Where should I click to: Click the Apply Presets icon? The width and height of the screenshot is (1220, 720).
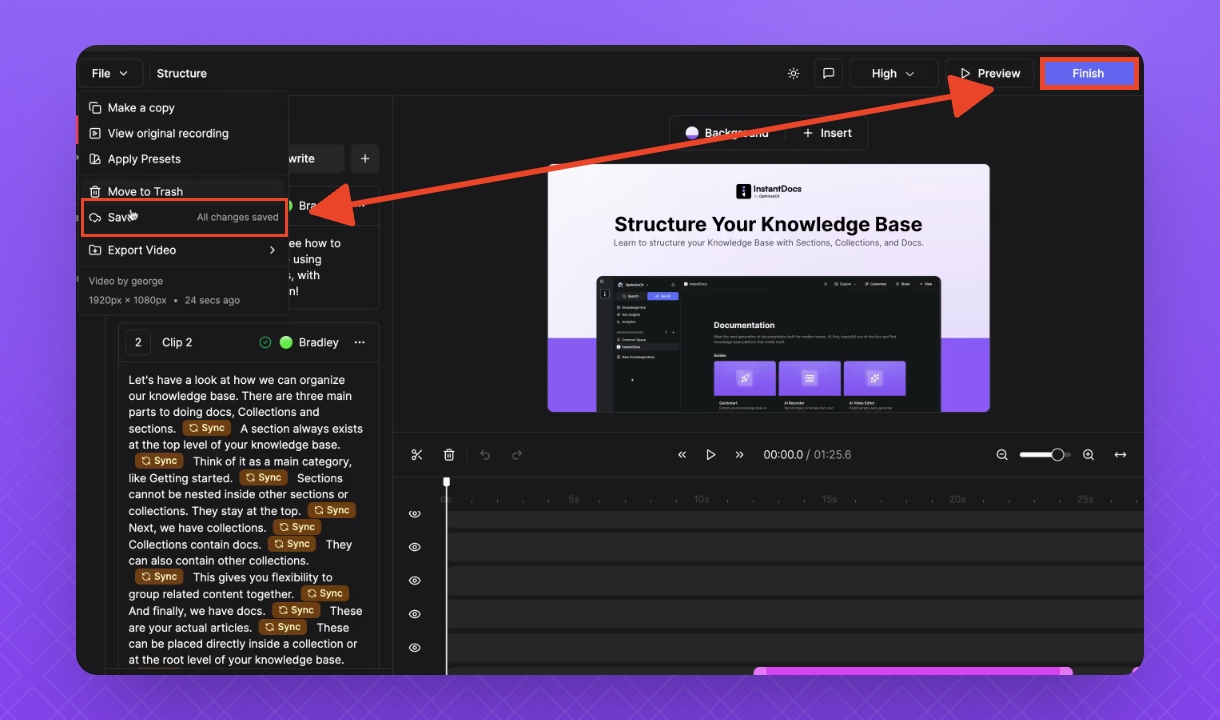(x=95, y=159)
